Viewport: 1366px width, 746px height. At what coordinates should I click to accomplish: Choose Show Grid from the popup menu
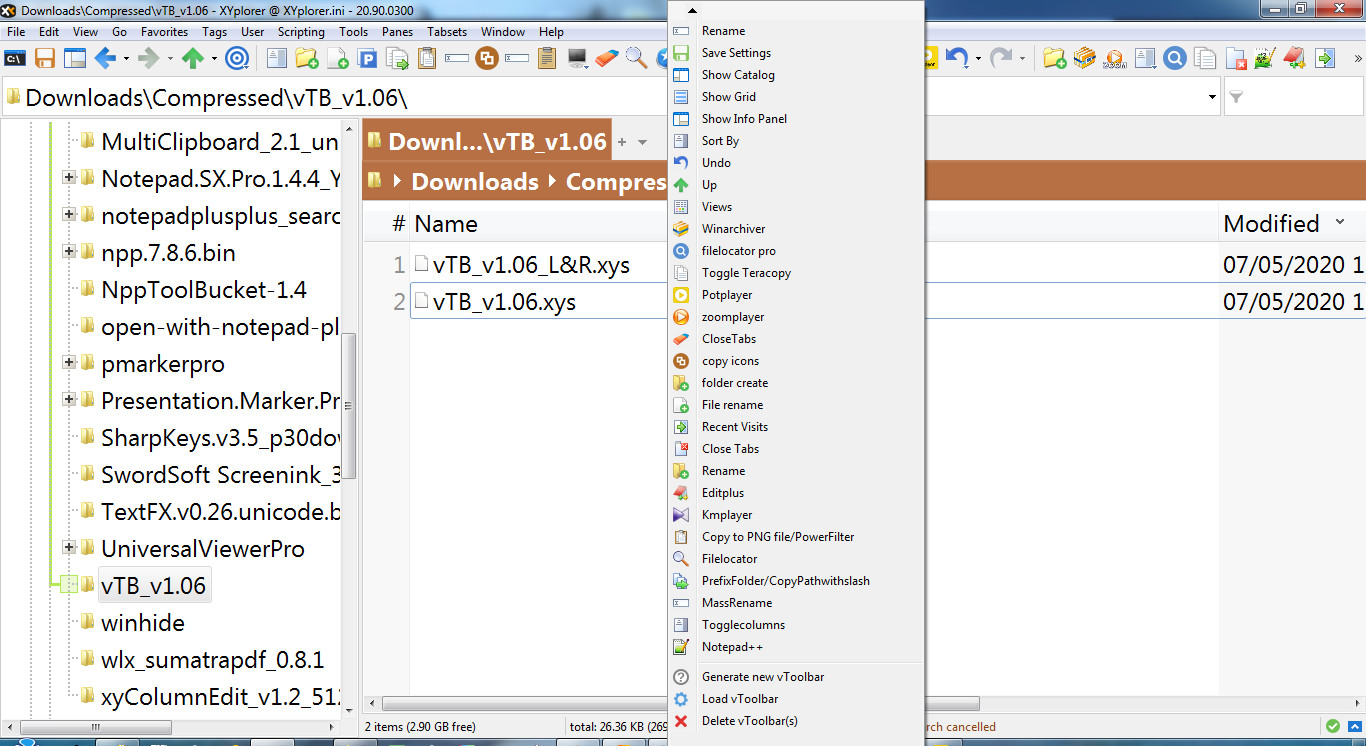click(x=728, y=97)
